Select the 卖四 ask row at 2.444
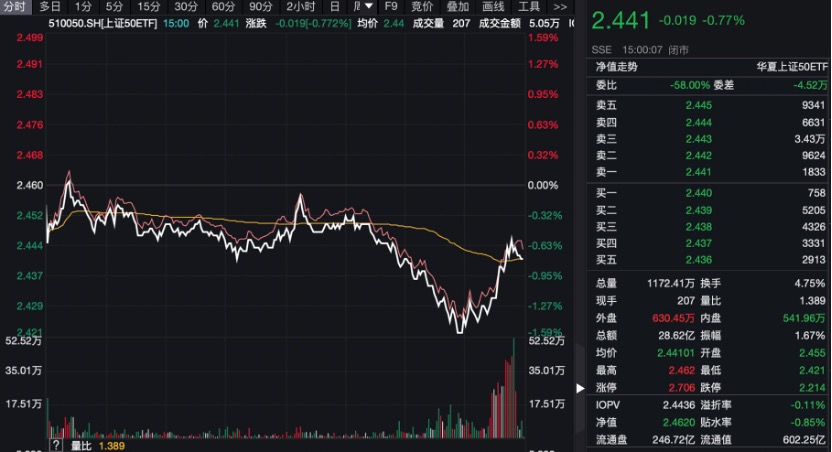Viewport: 832px width, 452px height. (709, 122)
